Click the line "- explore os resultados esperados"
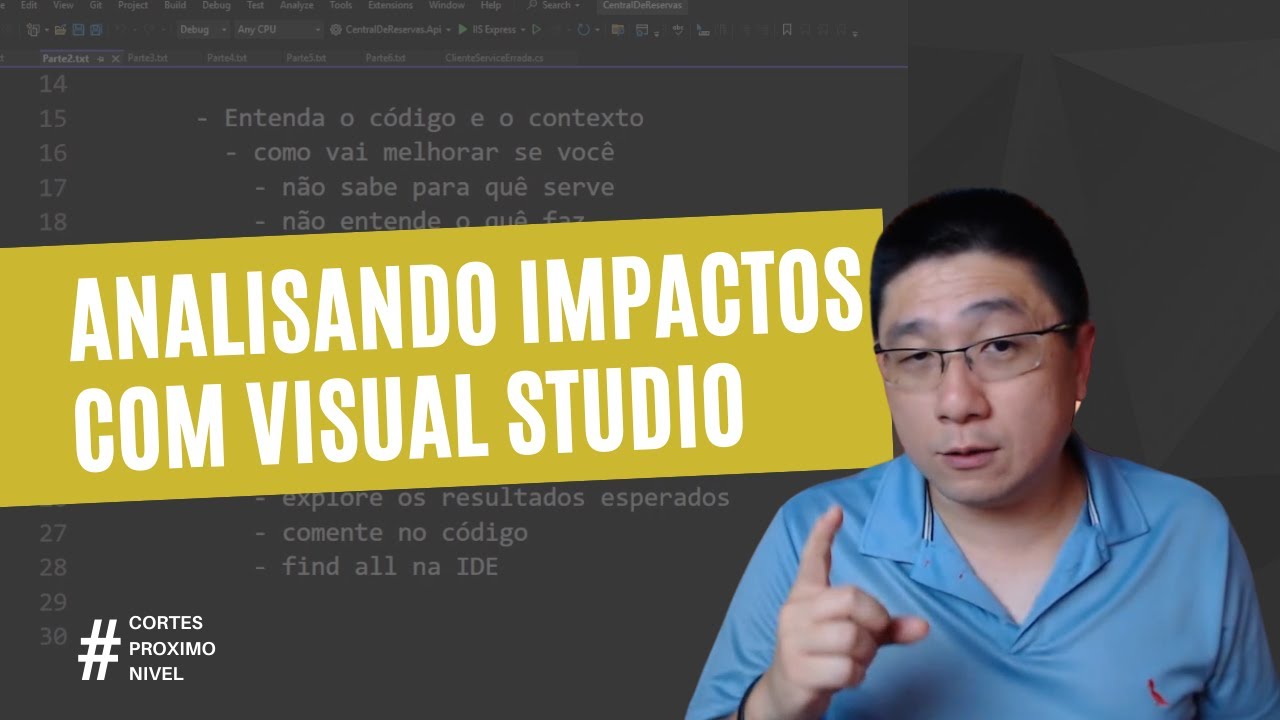 [x=491, y=497]
